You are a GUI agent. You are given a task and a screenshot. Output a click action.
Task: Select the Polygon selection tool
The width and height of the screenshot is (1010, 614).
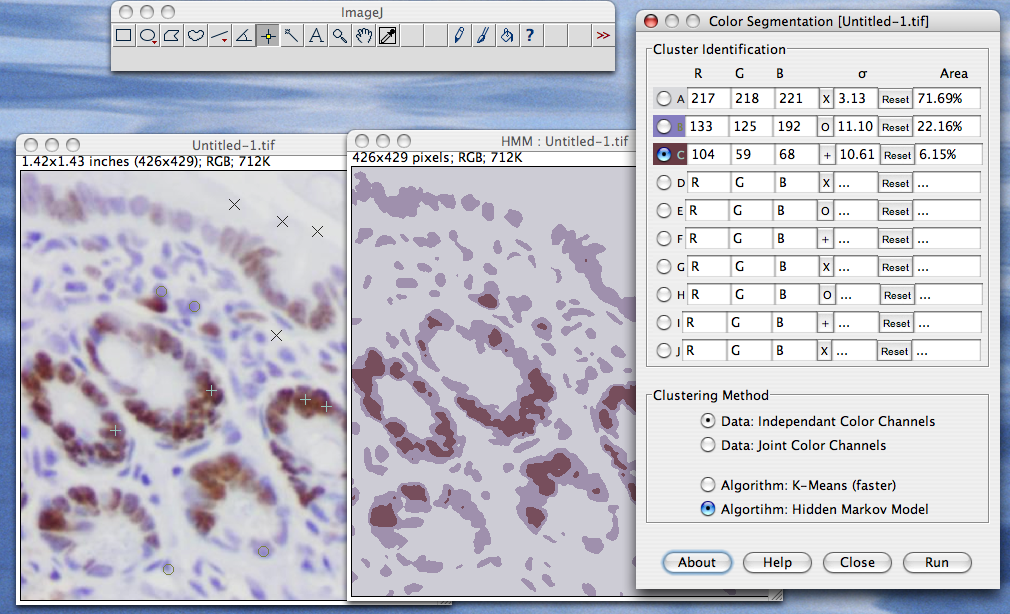pyautogui.click(x=172, y=36)
